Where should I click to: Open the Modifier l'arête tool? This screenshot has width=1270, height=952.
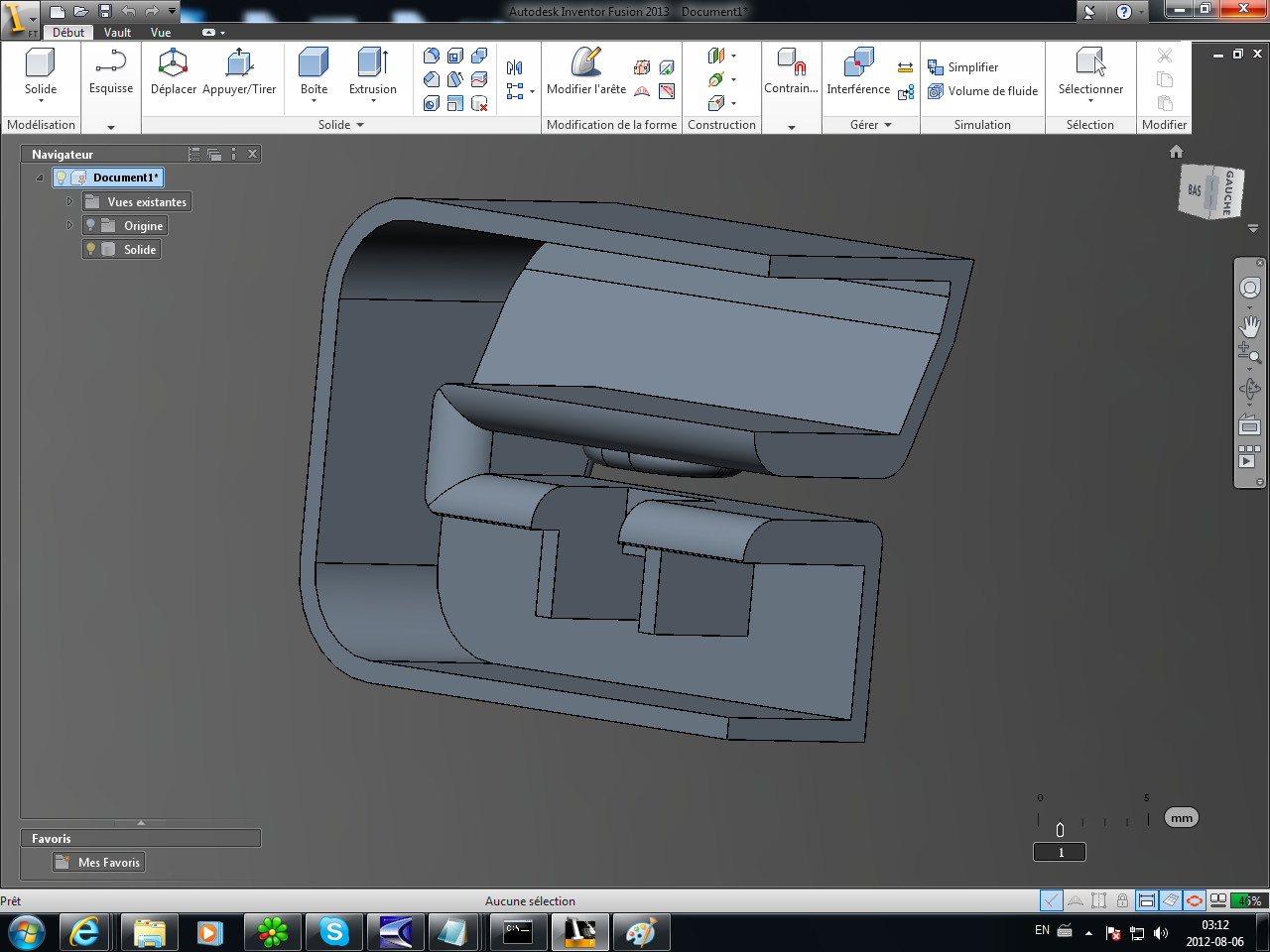click(586, 71)
